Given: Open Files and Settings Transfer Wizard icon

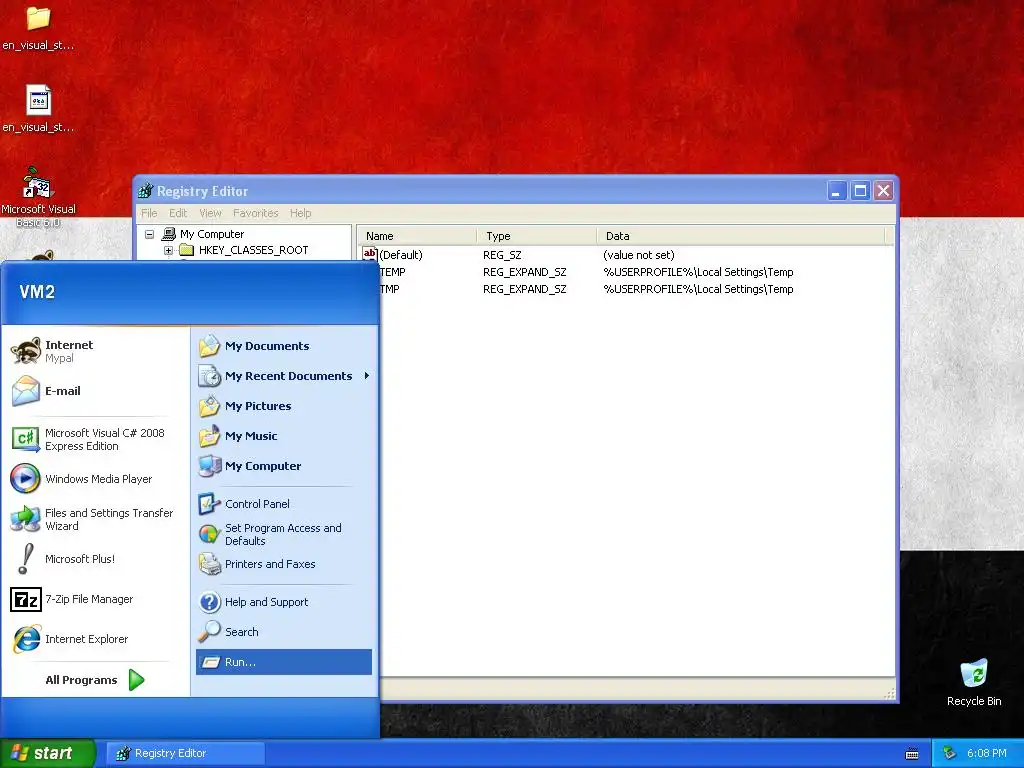Looking at the screenshot, I should point(26,519).
